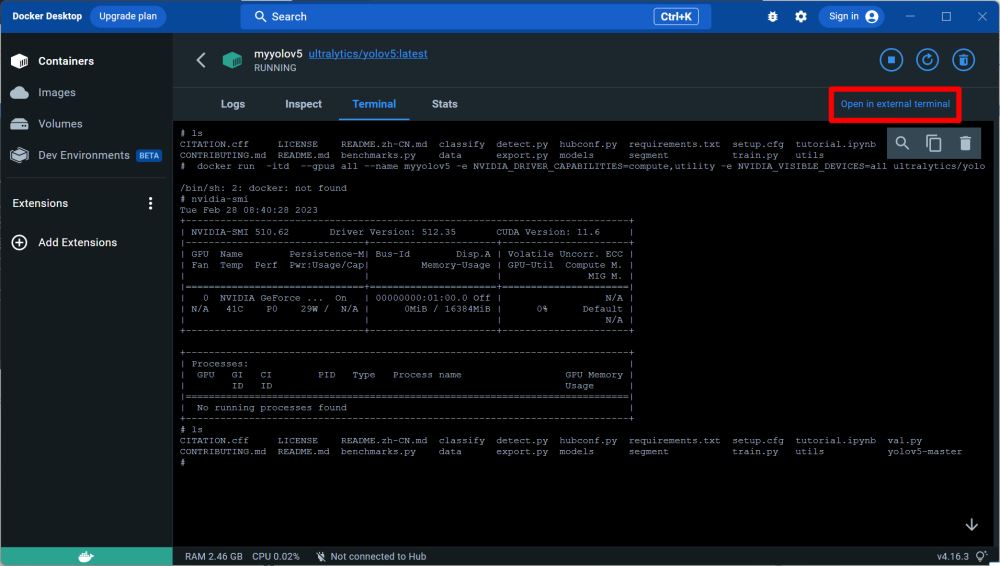Click the Docker Desktop title text

[47, 16]
